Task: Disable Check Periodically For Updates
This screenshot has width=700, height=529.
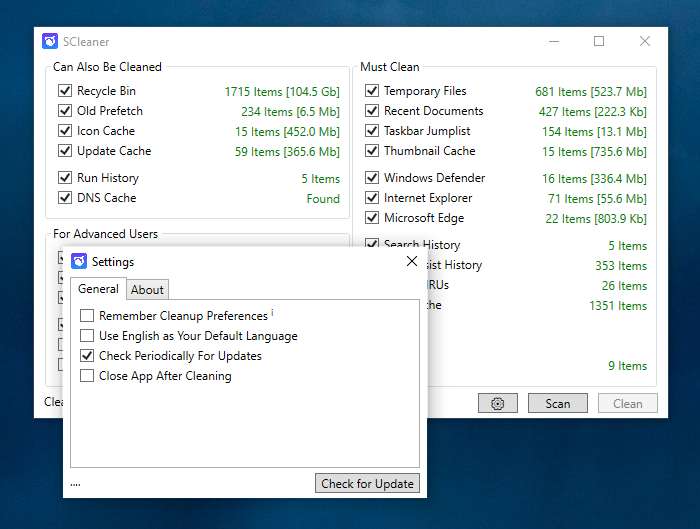Action: [x=87, y=355]
